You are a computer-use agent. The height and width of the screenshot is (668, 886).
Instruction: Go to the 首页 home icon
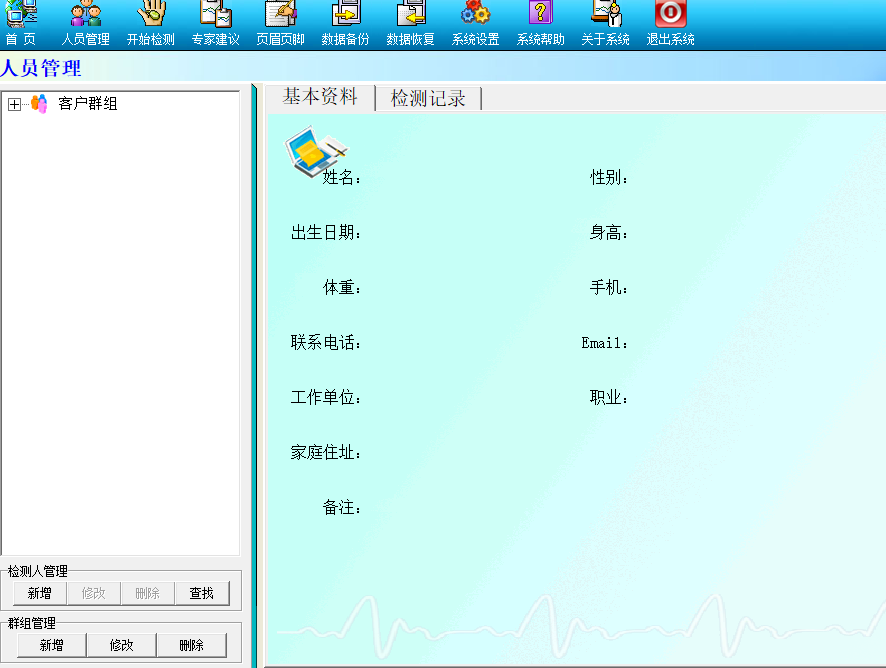pyautogui.click(x=21, y=15)
